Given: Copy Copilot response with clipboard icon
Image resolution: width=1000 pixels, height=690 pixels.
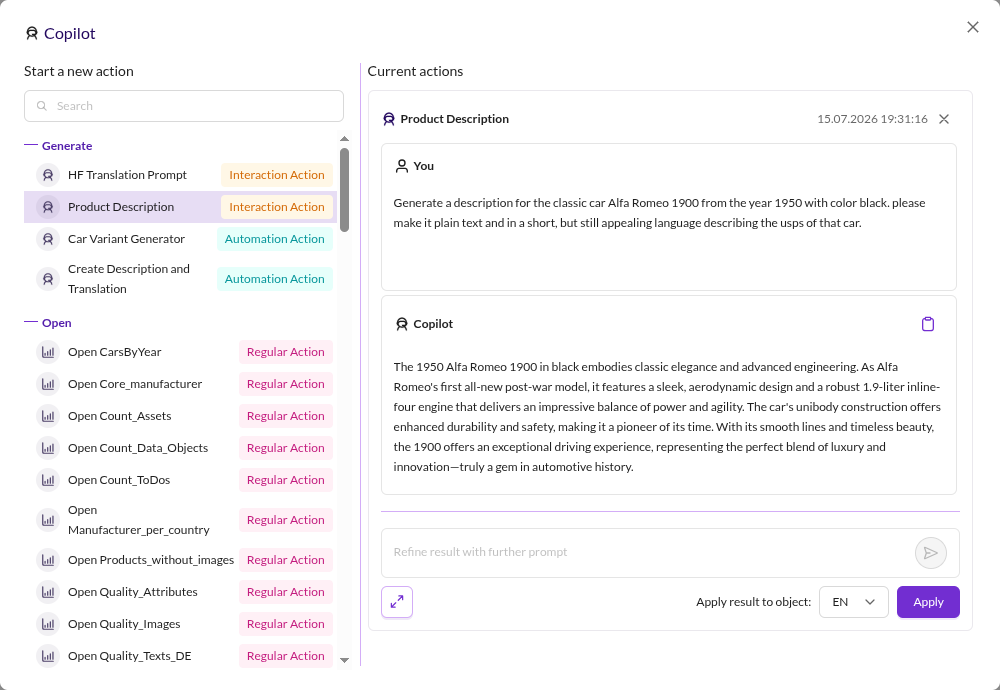Looking at the screenshot, I should [x=928, y=324].
